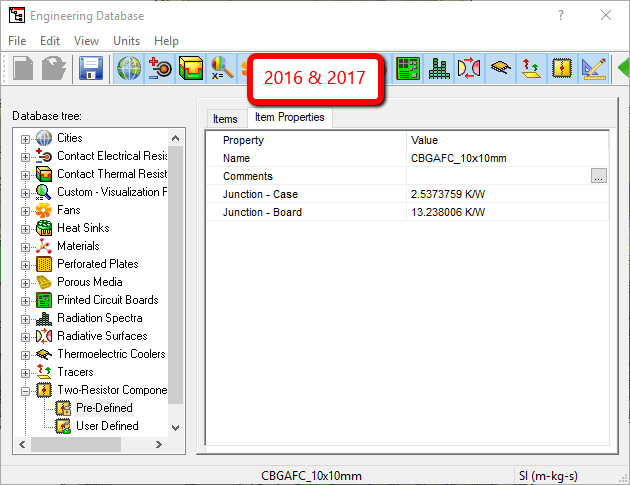The height and width of the screenshot is (485, 630).
Task: Switch to the Items tab
Action: coord(225,119)
